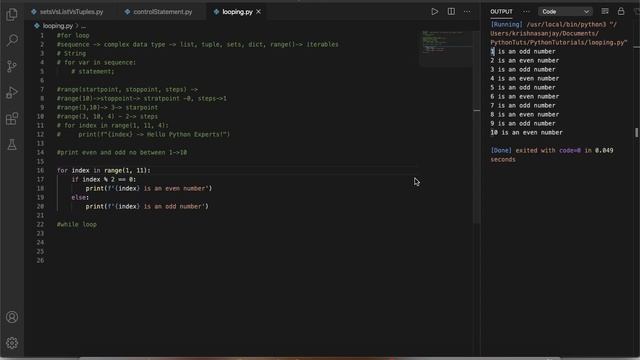Open the Source Control view

pos(12,66)
